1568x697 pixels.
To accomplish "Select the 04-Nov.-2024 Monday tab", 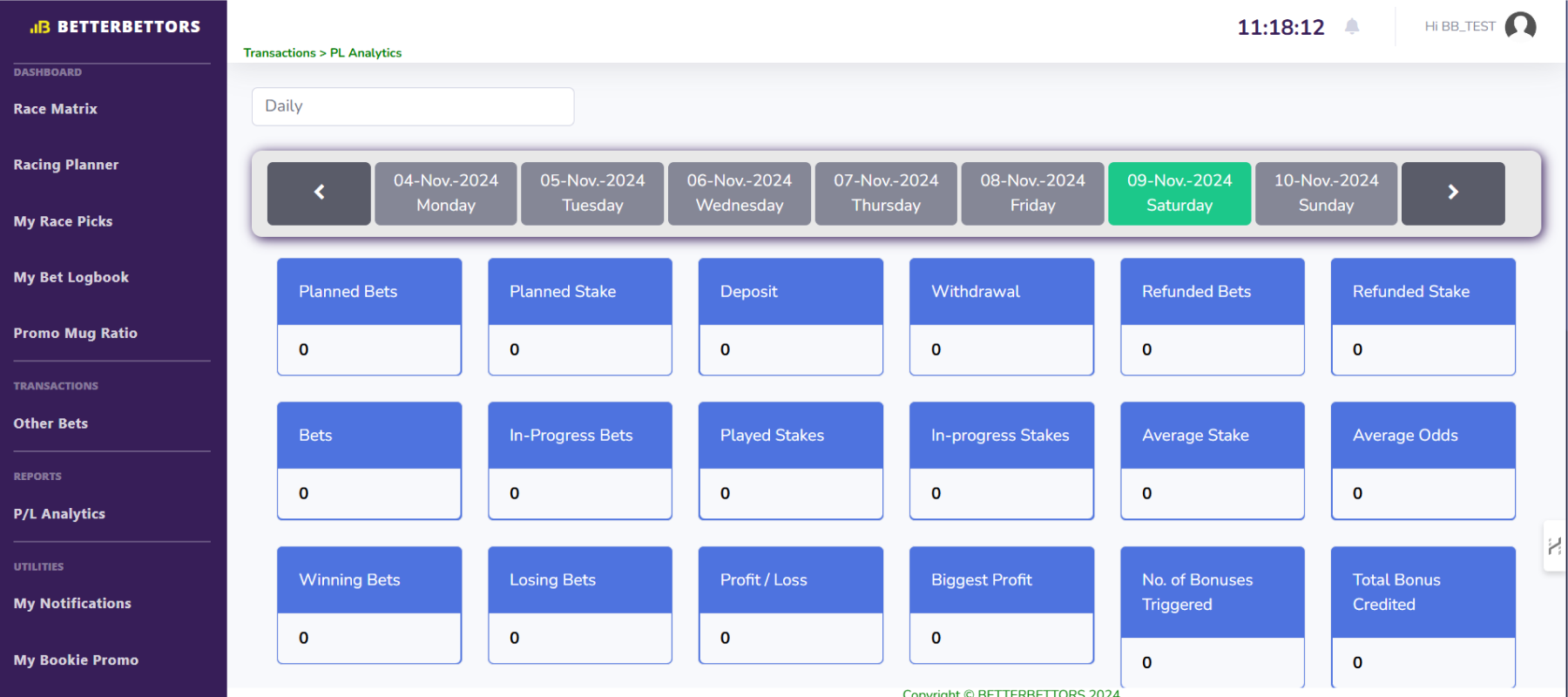I will [446, 193].
